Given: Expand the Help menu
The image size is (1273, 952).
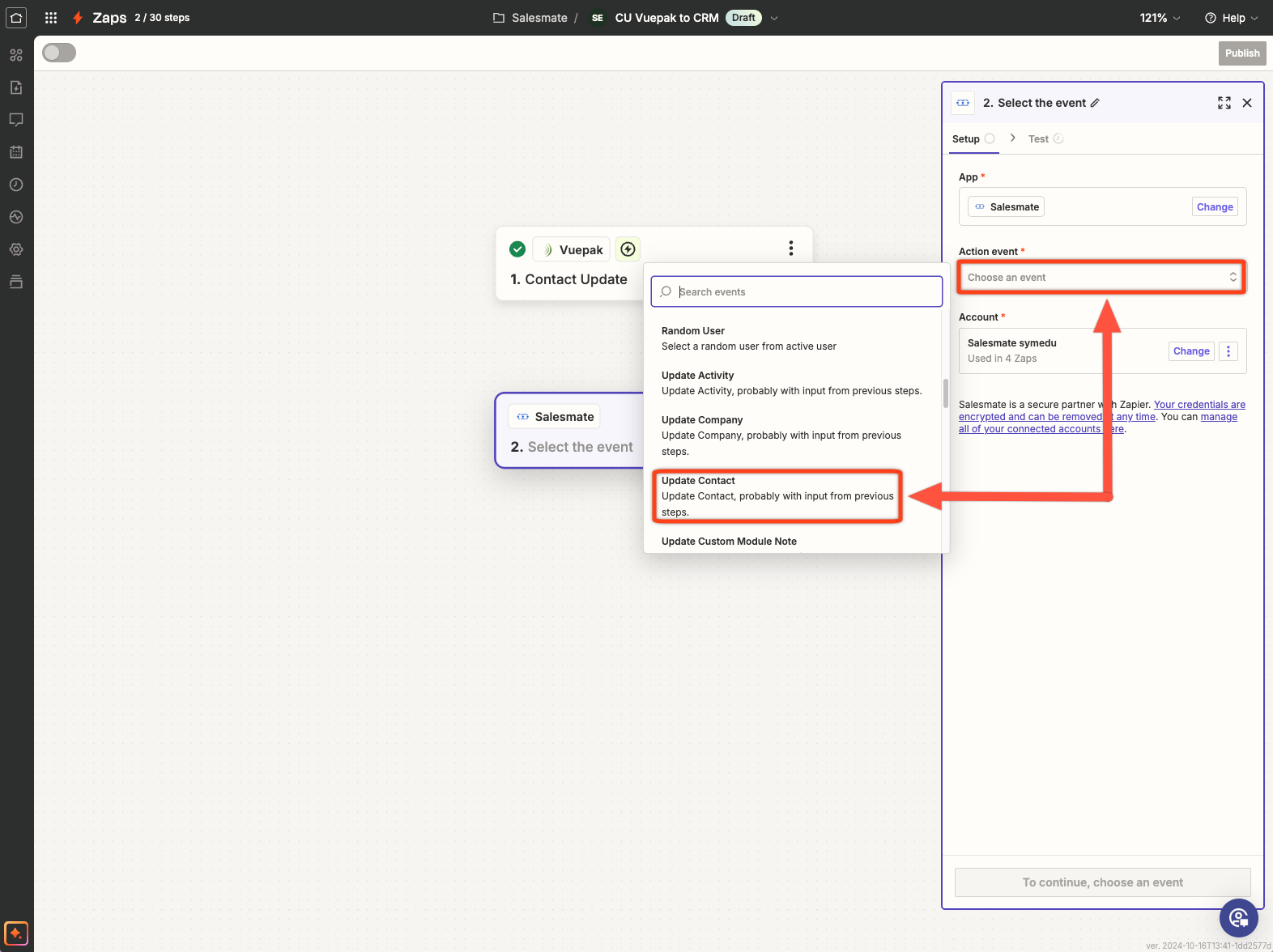Looking at the screenshot, I should coord(1232,18).
